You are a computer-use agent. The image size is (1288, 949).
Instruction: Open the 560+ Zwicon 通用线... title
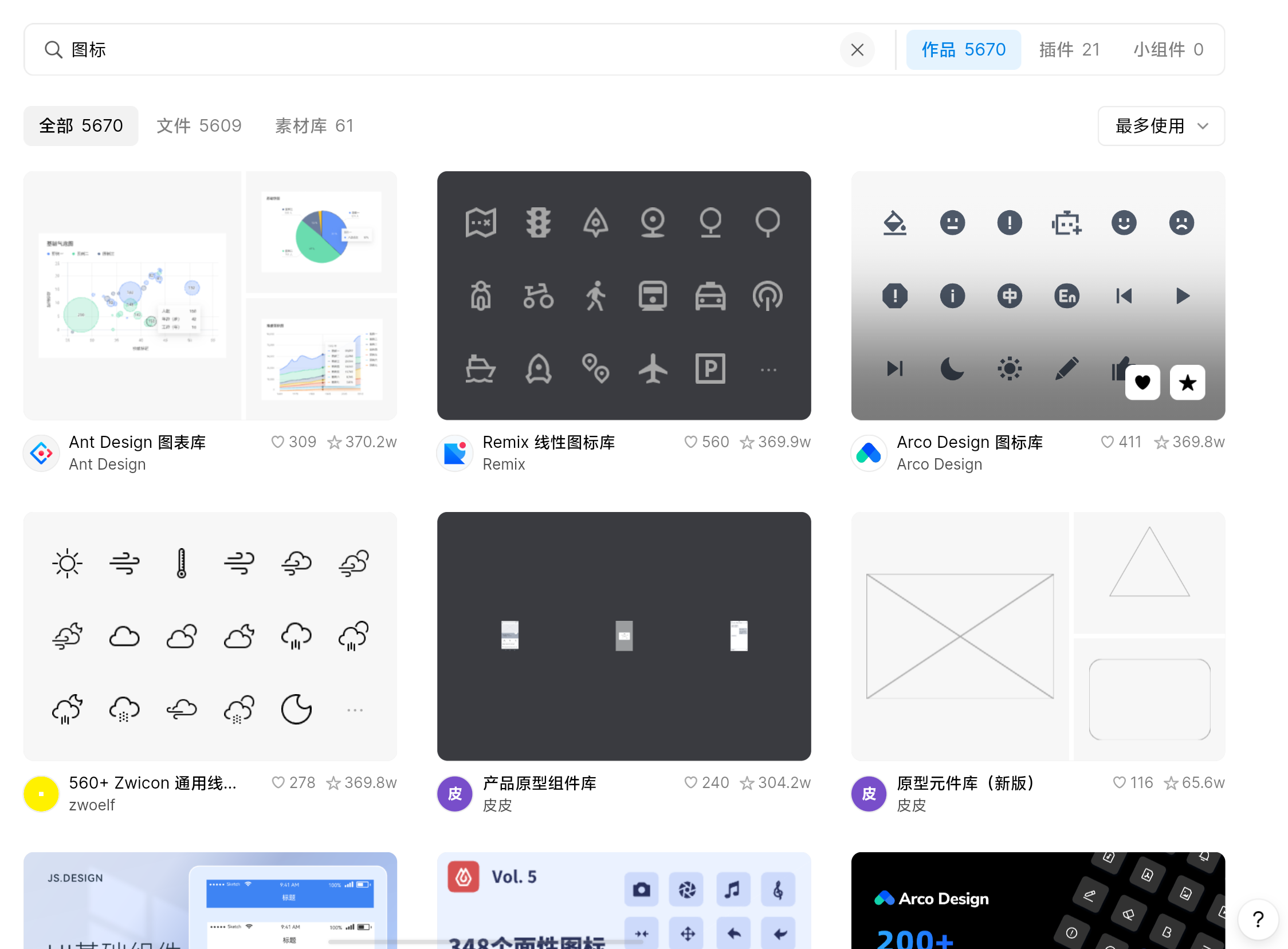point(152,782)
